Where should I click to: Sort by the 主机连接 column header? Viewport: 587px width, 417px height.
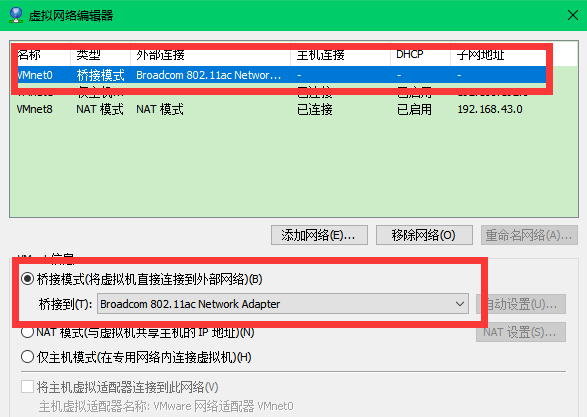click(x=340, y=55)
